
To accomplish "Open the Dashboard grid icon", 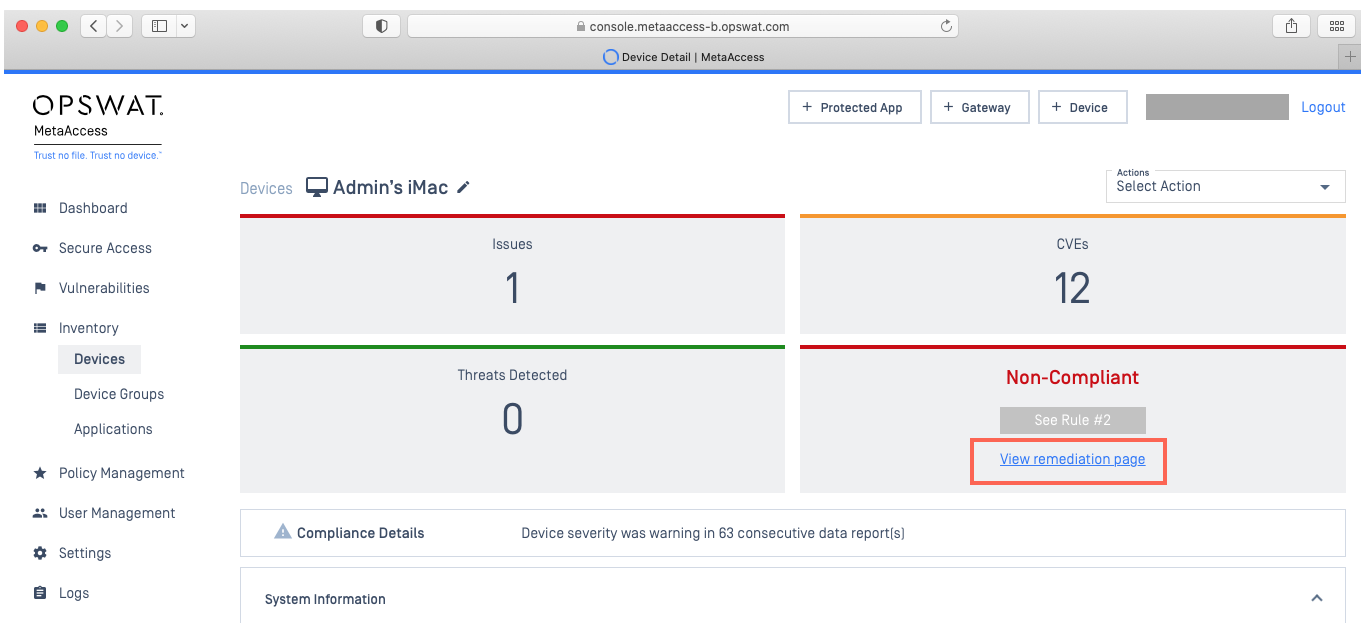I will tap(40, 208).
